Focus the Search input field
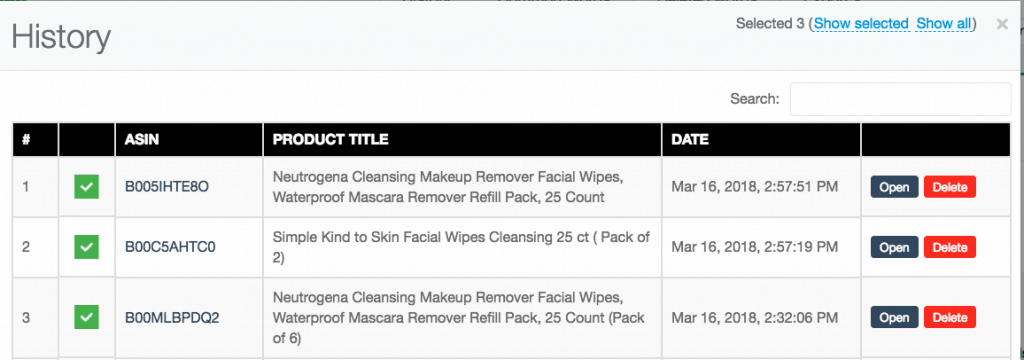This screenshot has width=1024, height=360. pyautogui.click(x=901, y=99)
